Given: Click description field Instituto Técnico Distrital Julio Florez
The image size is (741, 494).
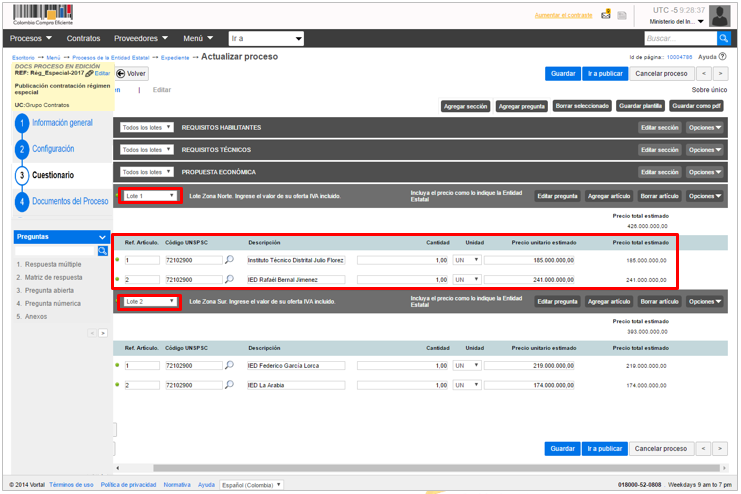Looking at the screenshot, I should pyautogui.click(x=296, y=260).
